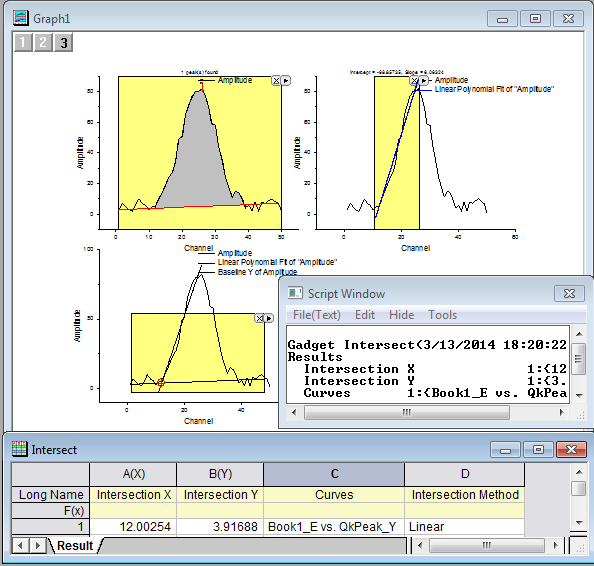Click the Intersection Y long name cell
Screen dimensions: 594x566
220,495
